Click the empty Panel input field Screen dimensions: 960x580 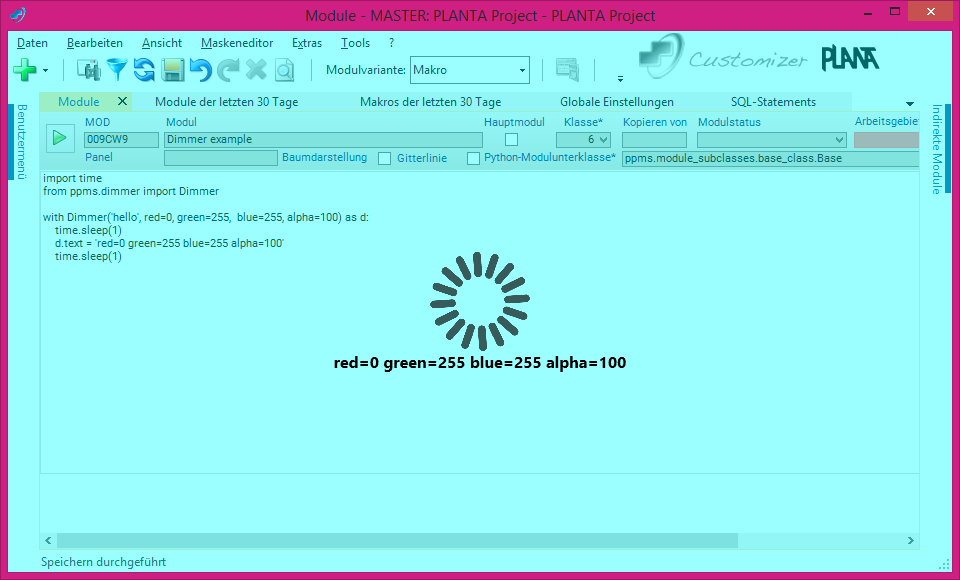[220, 158]
